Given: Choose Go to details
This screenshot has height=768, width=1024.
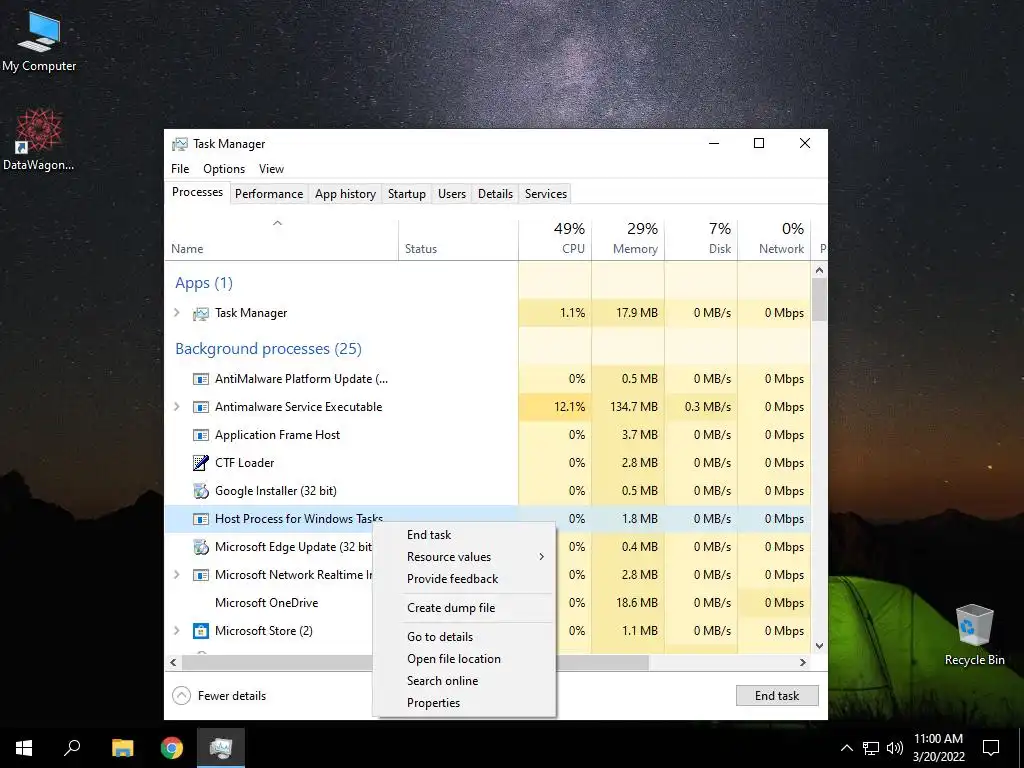Looking at the screenshot, I should (x=465, y=637).
